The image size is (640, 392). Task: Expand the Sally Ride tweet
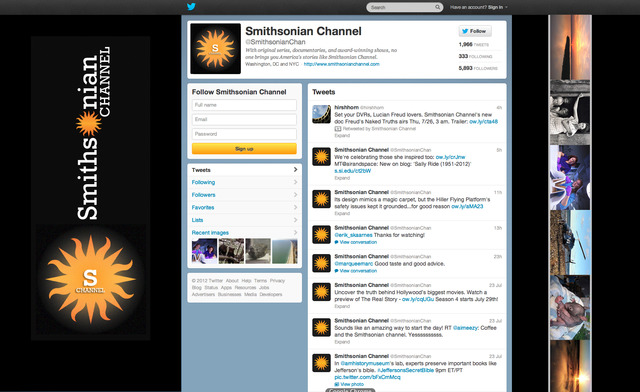pyautogui.click(x=342, y=178)
